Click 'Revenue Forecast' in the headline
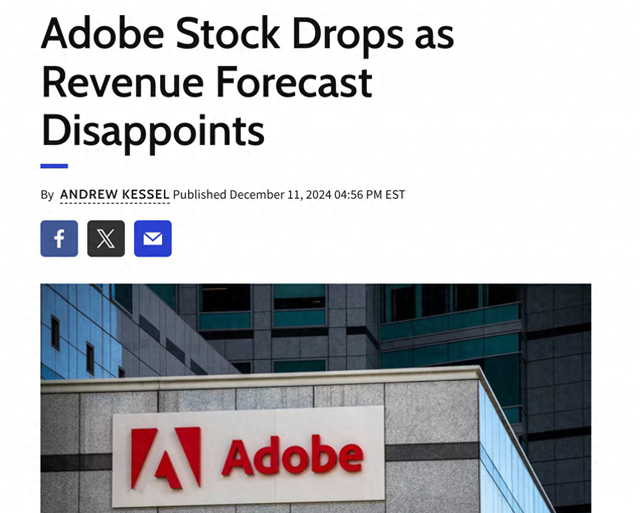Screen dimensions: 640x513 [206, 83]
